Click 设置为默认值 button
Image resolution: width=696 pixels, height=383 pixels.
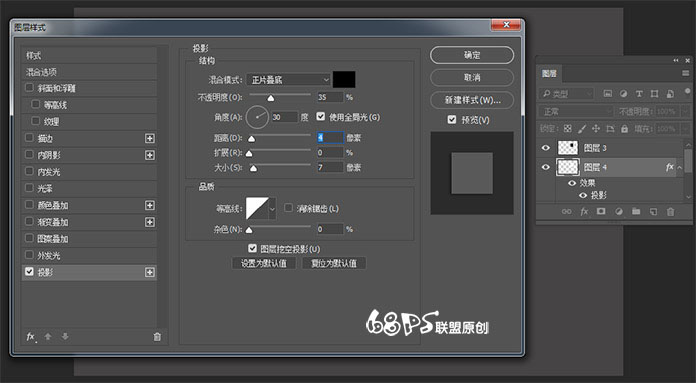coord(264,263)
